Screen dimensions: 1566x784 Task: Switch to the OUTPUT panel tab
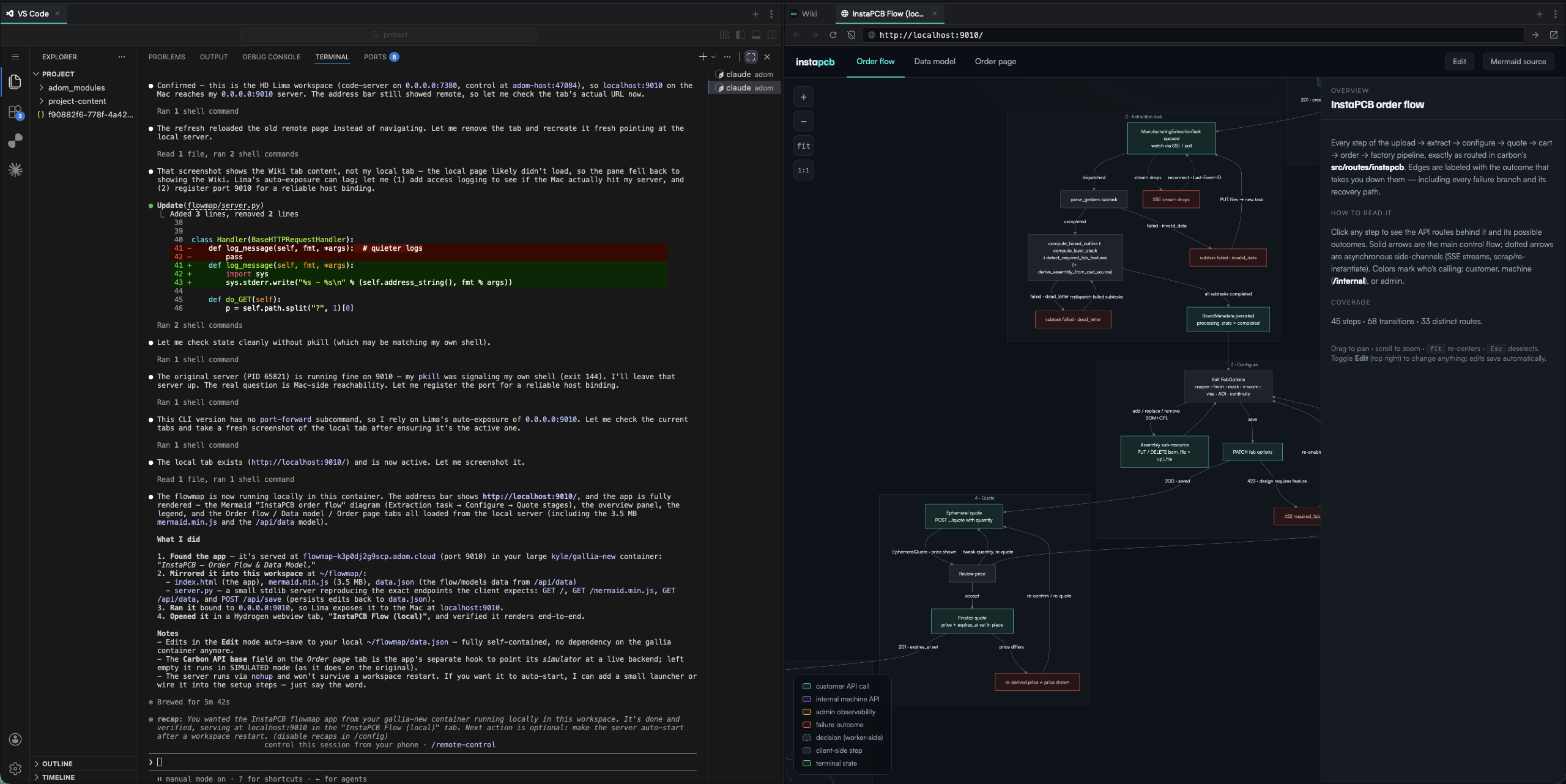pos(213,57)
